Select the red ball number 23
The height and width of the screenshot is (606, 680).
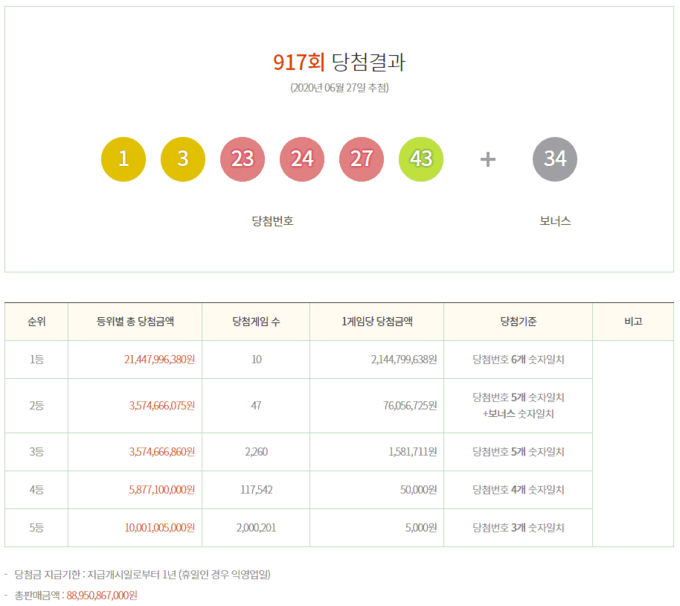click(x=242, y=159)
